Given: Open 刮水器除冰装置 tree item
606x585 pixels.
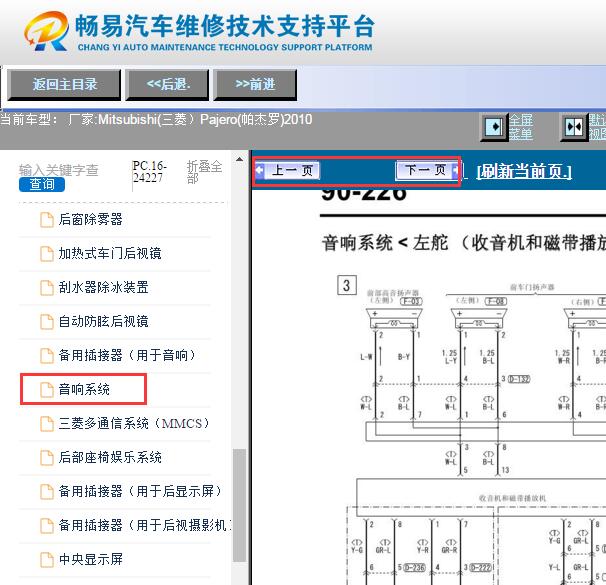Looking at the screenshot, I should (103, 287).
